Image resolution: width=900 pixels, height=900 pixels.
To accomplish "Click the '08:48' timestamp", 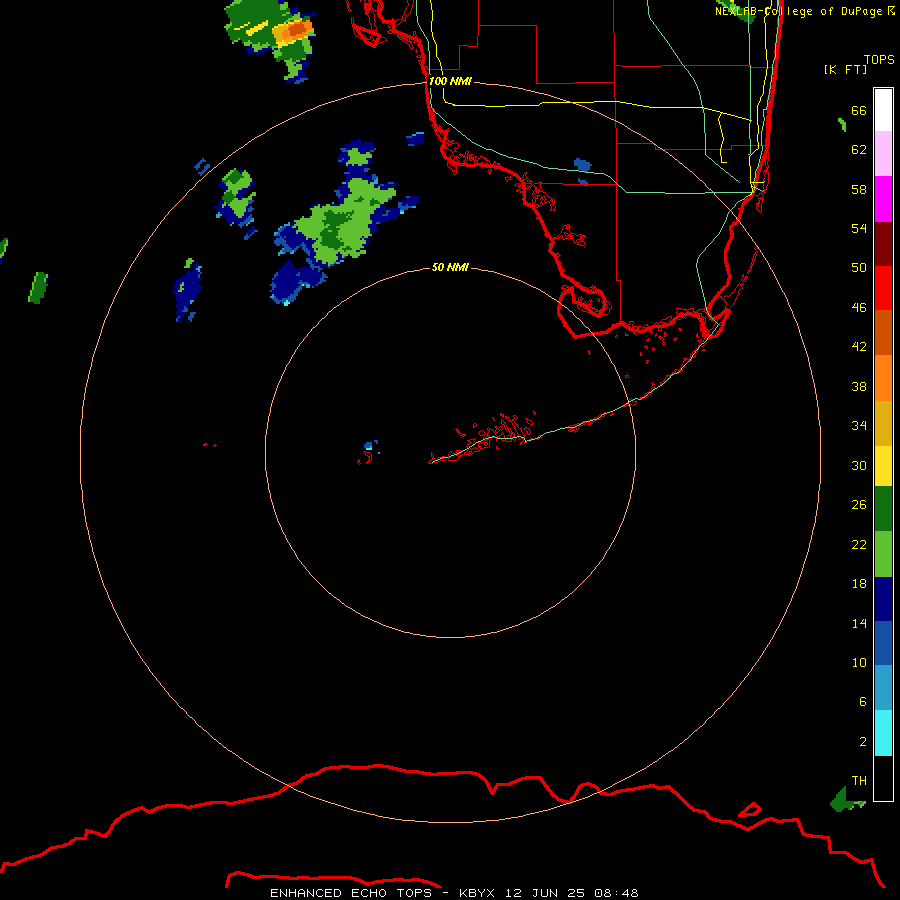I will 616,893.
